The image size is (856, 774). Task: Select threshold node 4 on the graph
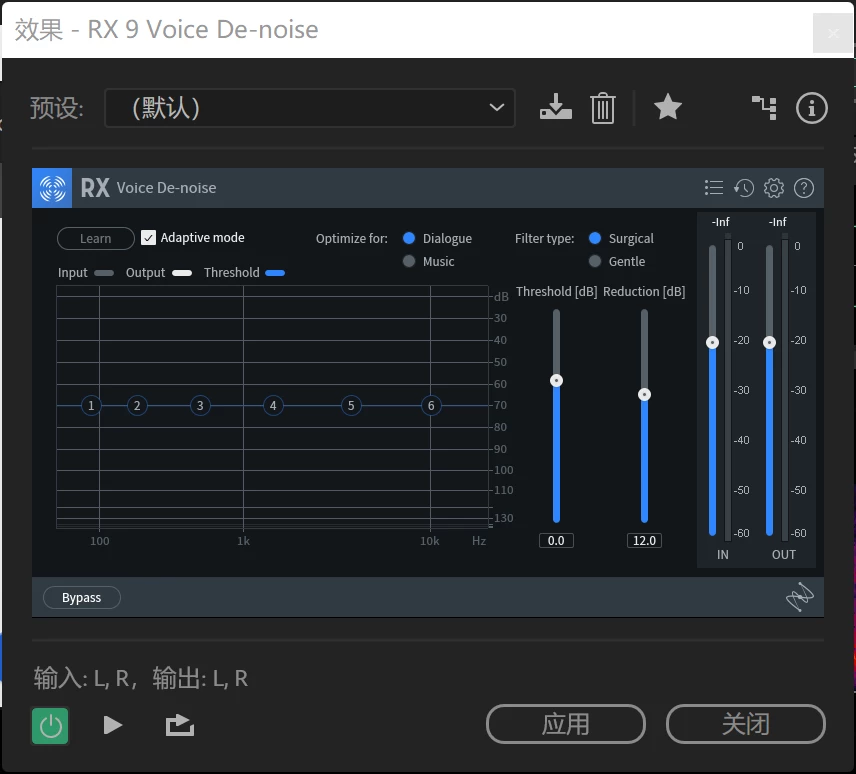pyautogui.click(x=273, y=406)
